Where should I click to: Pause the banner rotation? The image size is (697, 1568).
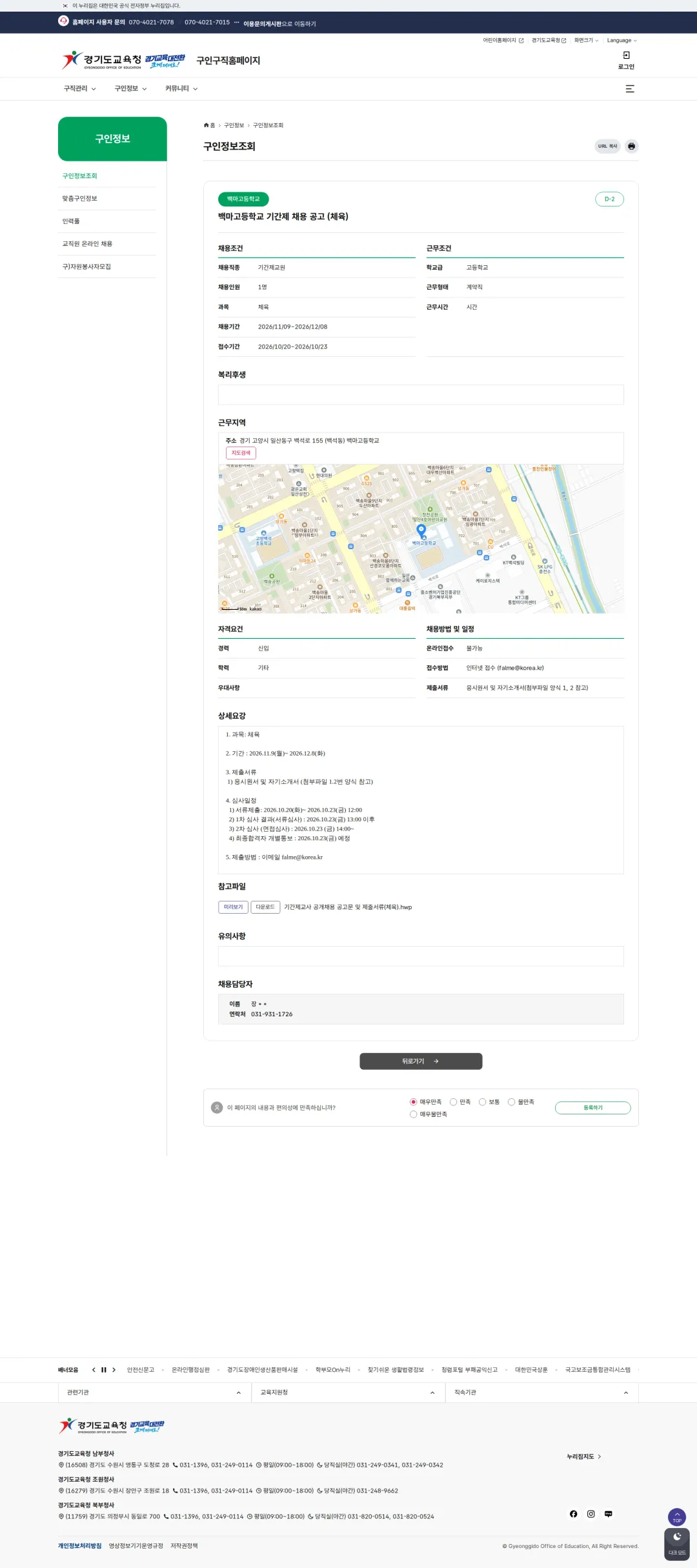point(103,1370)
